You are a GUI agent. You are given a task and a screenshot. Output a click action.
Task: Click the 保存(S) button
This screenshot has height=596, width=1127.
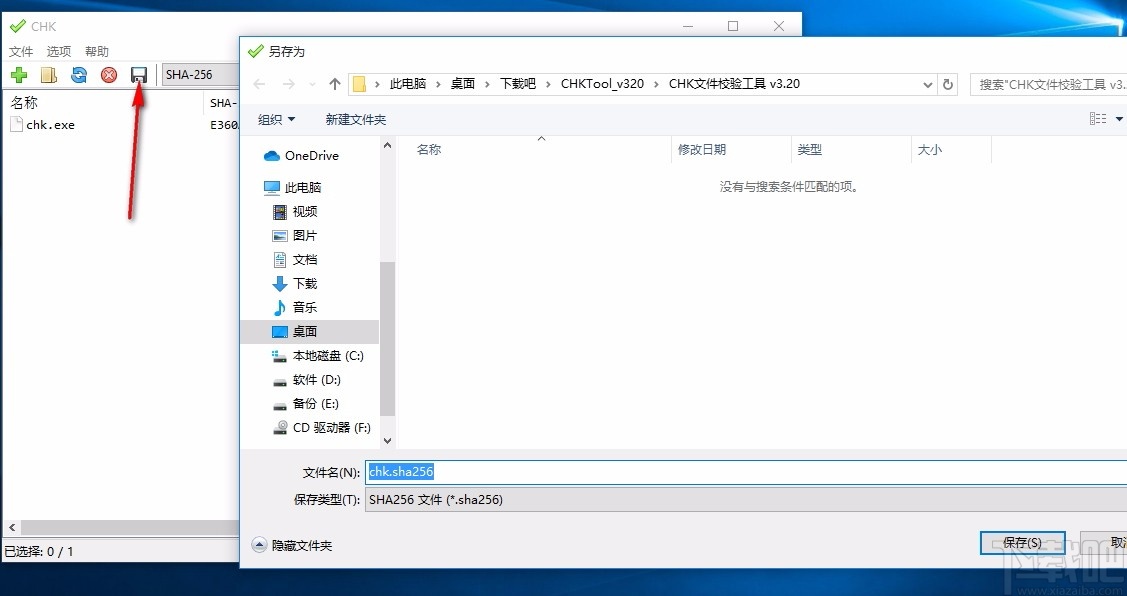(1022, 542)
